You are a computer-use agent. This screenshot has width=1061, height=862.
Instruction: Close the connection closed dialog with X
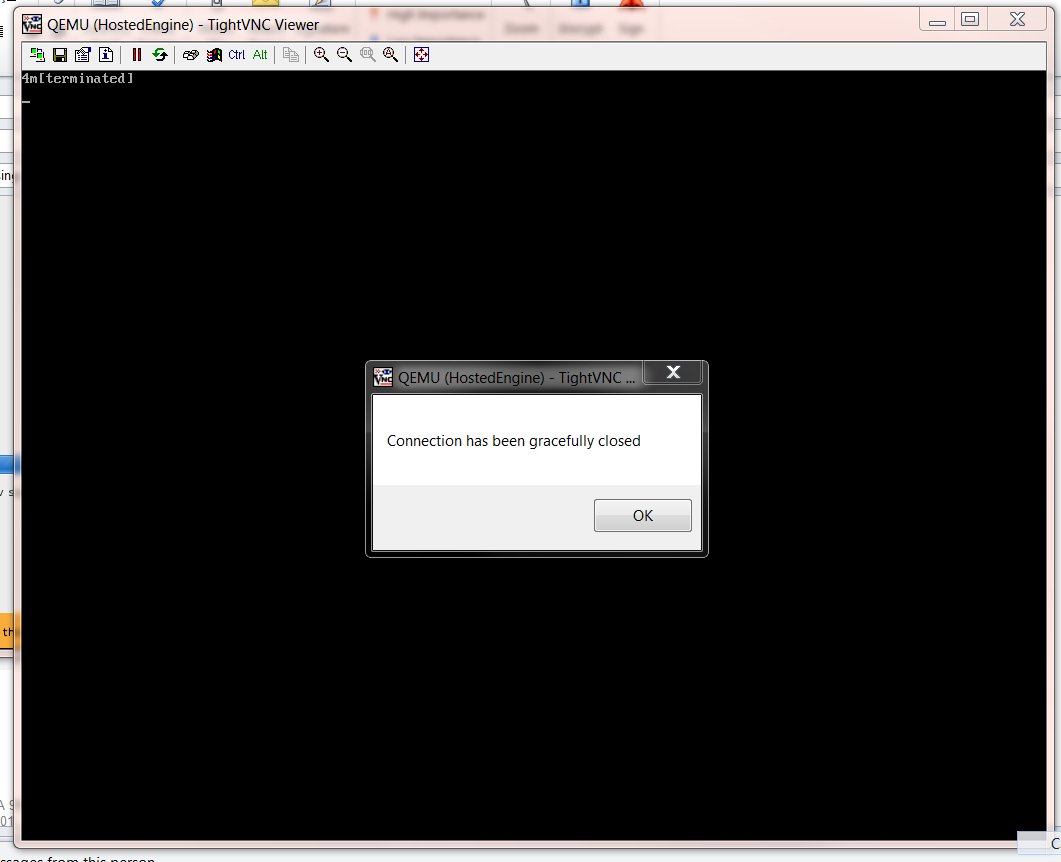pos(673,372)
